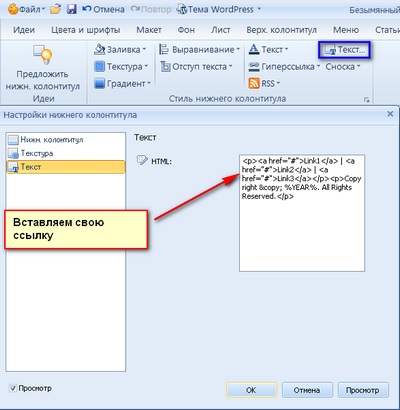
Task: Open the Макет ribbon tab
Action: [x=149, y=30]
